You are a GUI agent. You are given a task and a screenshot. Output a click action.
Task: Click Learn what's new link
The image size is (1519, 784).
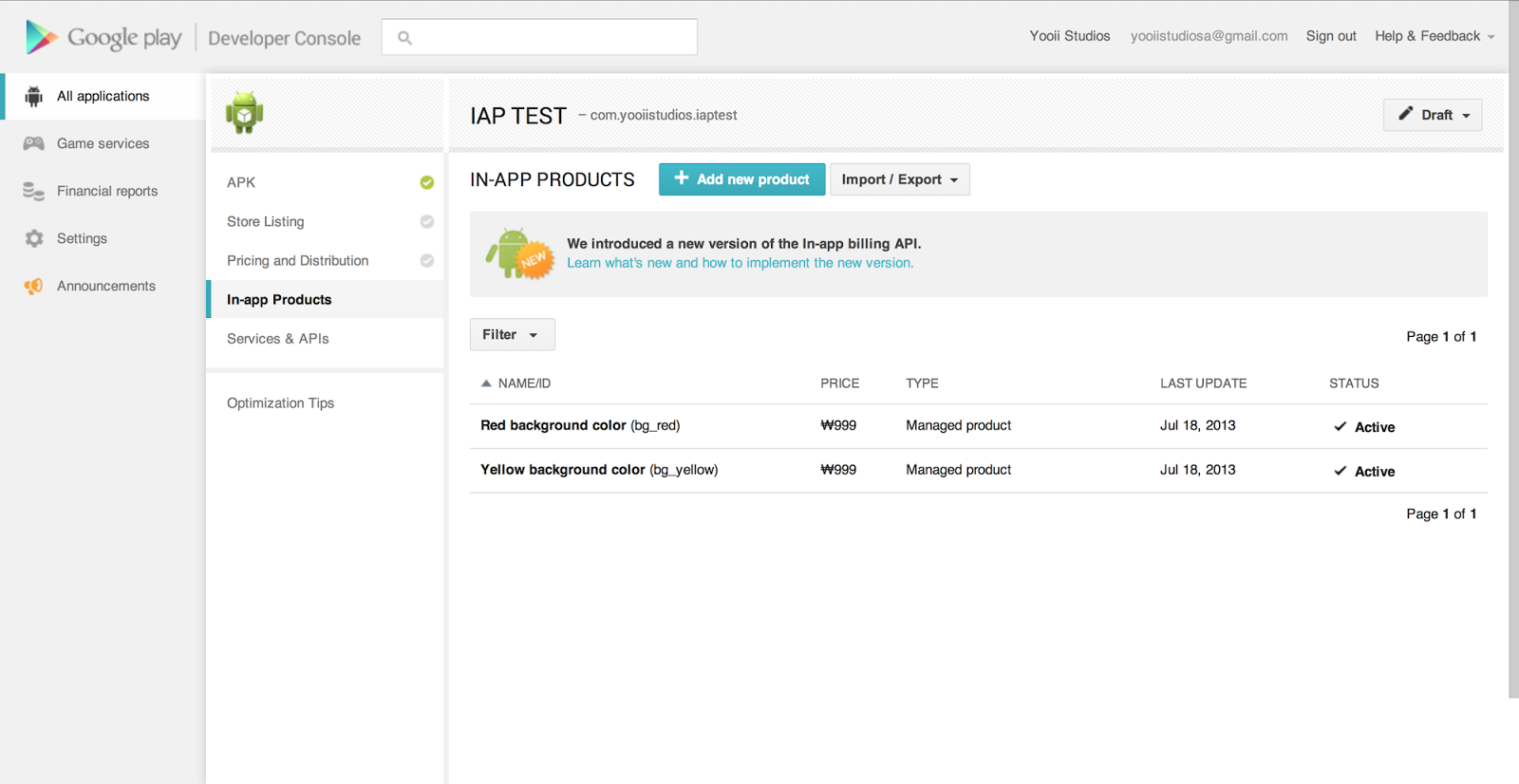point(740,263)
